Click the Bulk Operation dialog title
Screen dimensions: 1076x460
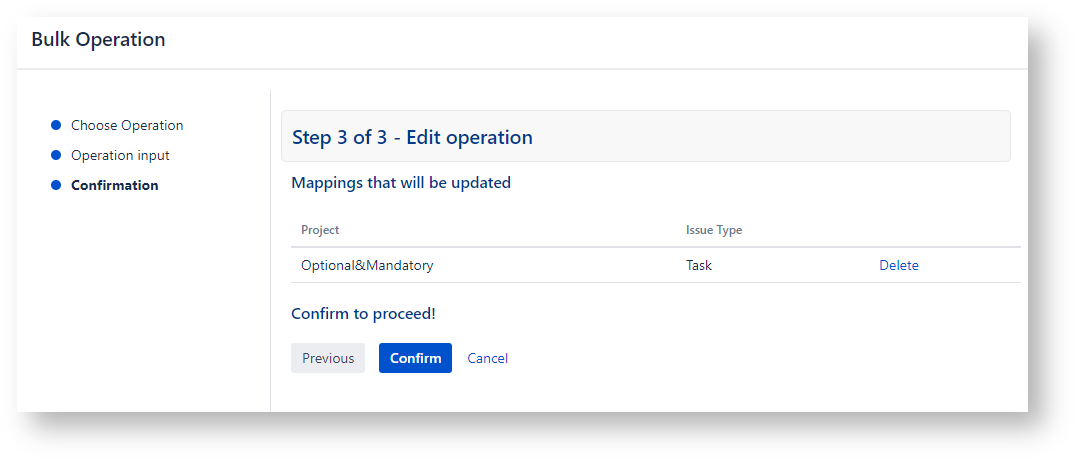[98, 40]
